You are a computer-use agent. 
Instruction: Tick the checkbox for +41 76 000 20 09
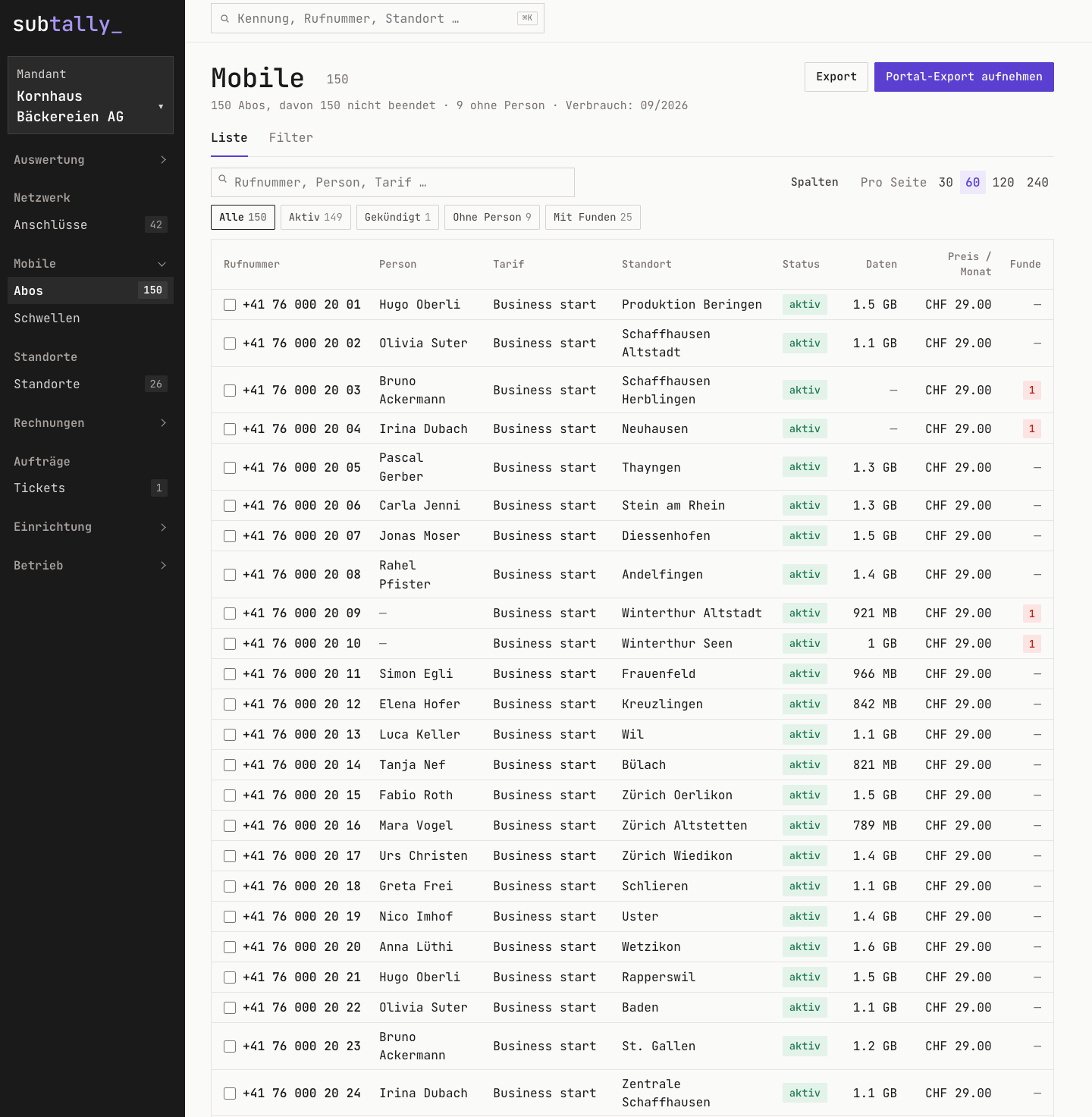[230, 613]
